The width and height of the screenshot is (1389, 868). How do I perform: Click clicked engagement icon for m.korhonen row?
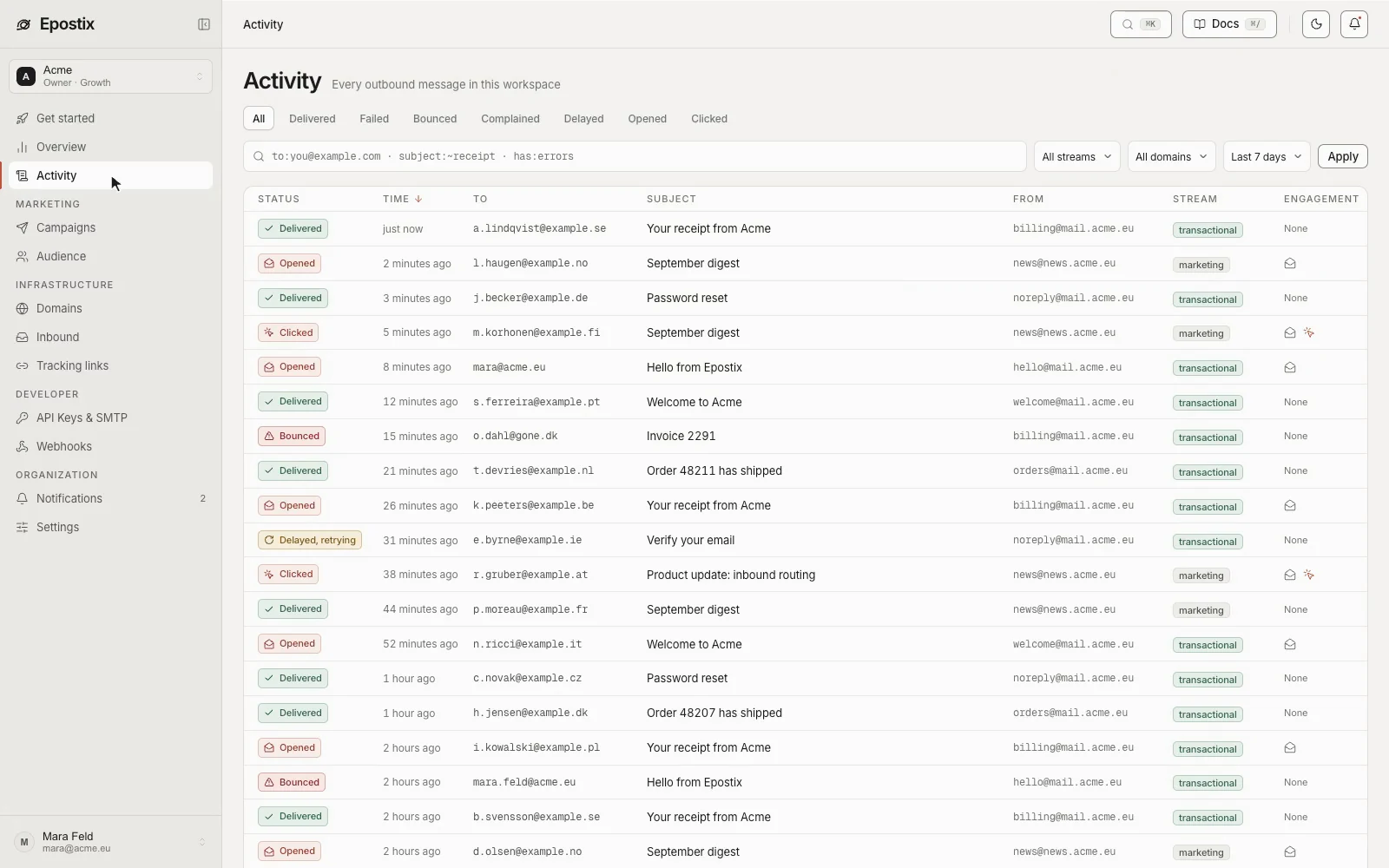click(1309, 332)
